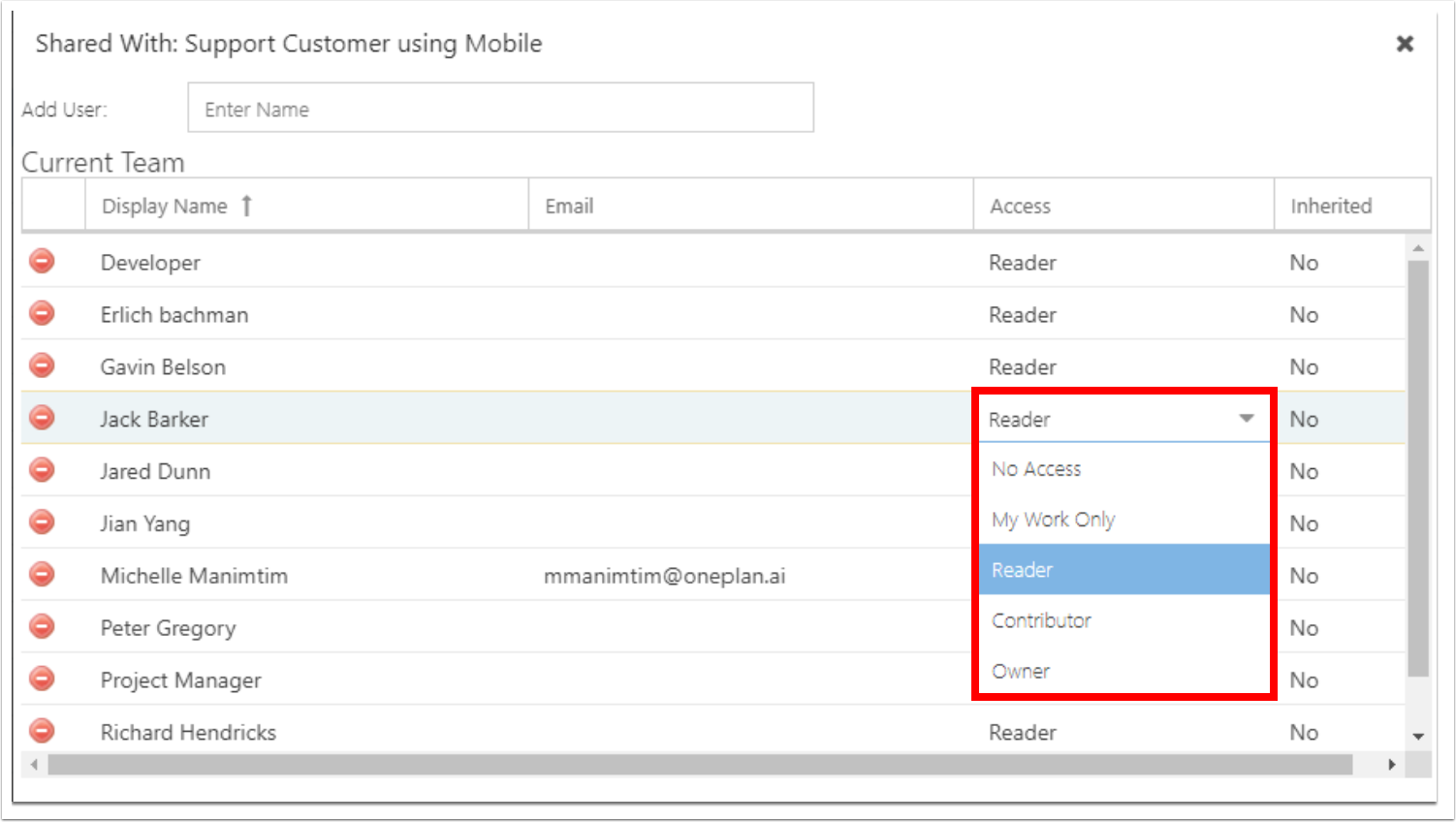Select the Michelle Manimtim name cell
The image size is (1456, 822).
tap(306, 576)
